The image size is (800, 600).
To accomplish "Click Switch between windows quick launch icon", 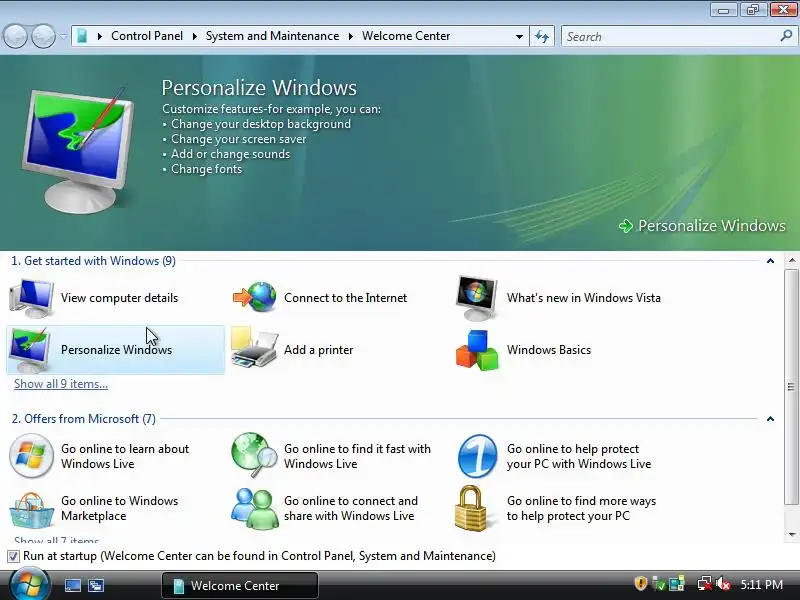I will [x=96, y=585].
